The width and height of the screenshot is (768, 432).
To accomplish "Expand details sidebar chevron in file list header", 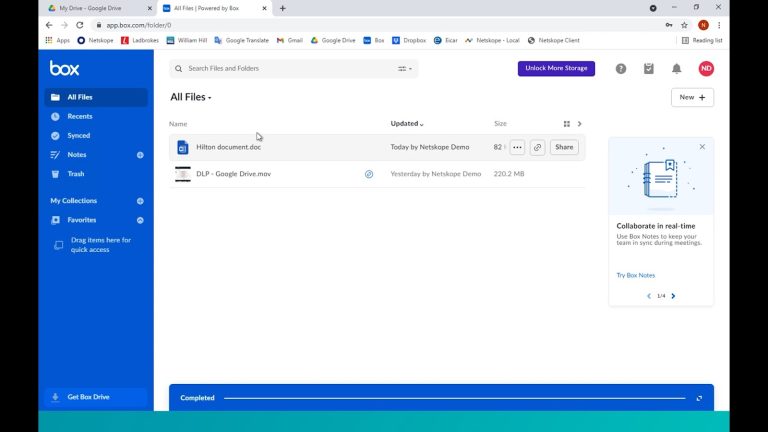I will (x=579, y=124).
